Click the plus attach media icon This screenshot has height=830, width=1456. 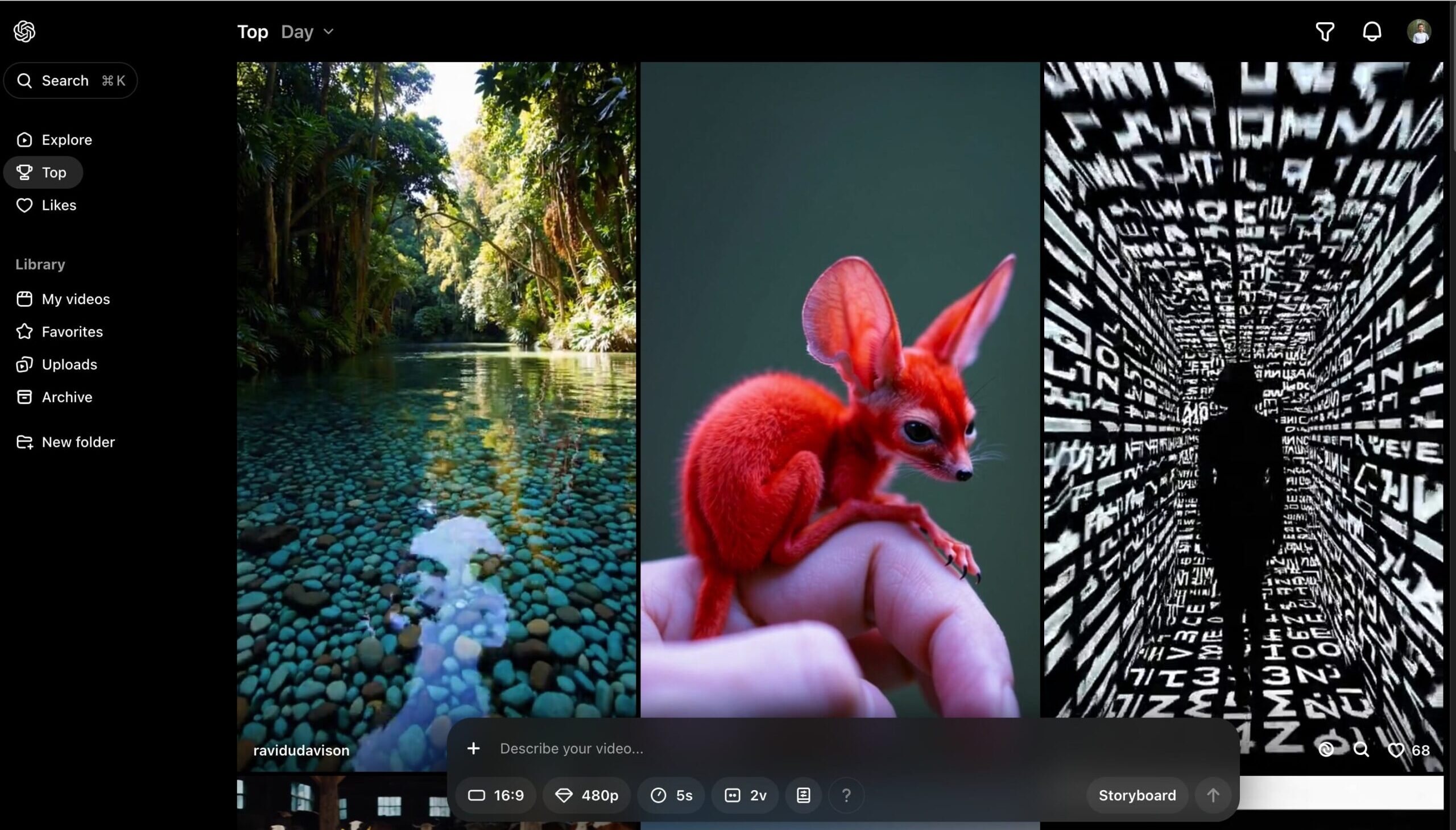tap(473, 749)
